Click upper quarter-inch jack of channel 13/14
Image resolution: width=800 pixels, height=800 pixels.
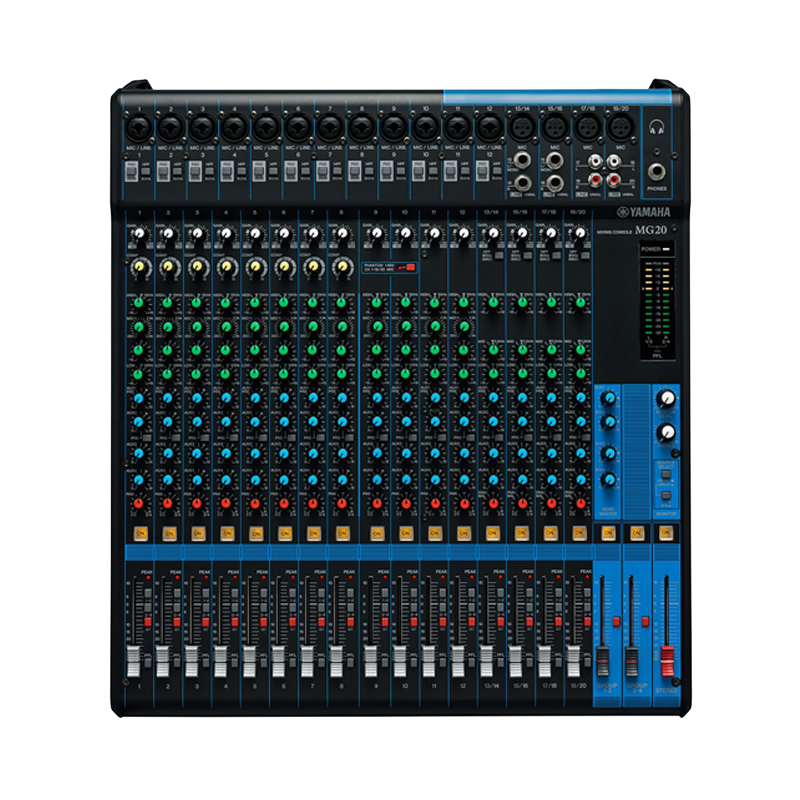[522, 161]
